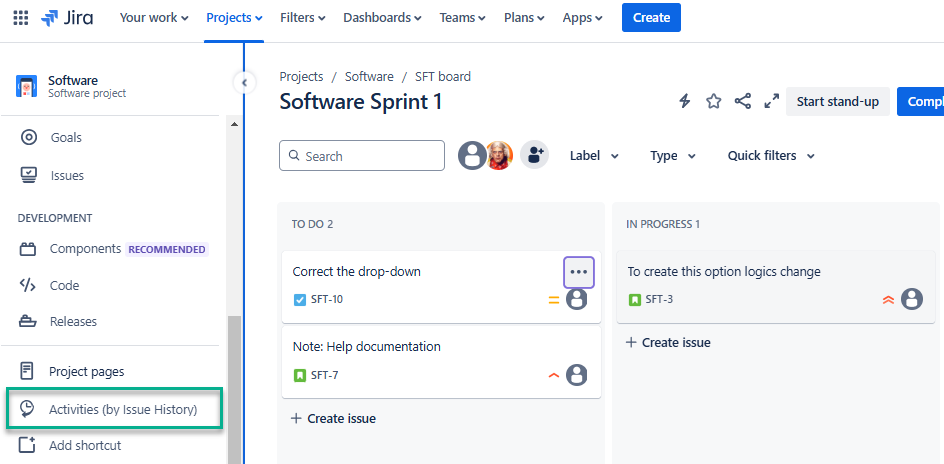The height and width of the screenshot is (464, 944).
Task: Collapse the sidebar with arrow toggle
Action: [244, 82]
